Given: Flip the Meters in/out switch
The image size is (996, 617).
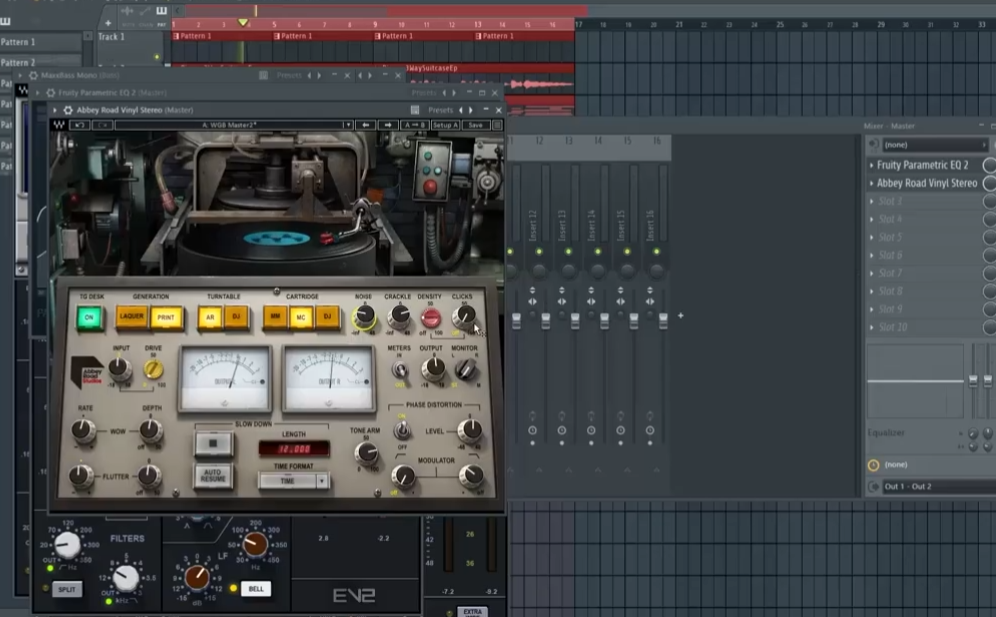Looking at the screenshot, I should click(x=400, y=369).
